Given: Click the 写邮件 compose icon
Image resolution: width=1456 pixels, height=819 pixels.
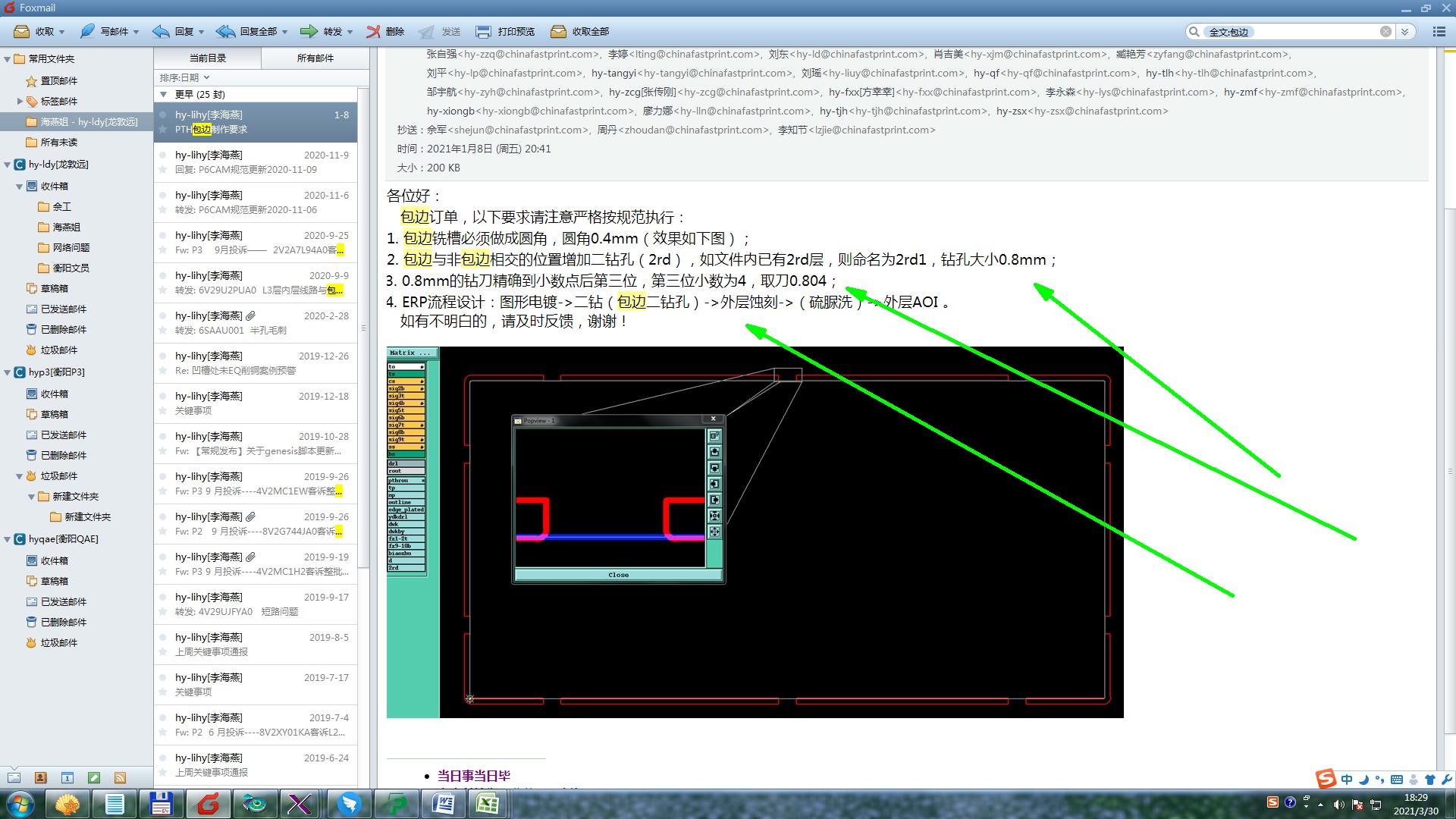Looking at the screenshot, I should [88, 31].
